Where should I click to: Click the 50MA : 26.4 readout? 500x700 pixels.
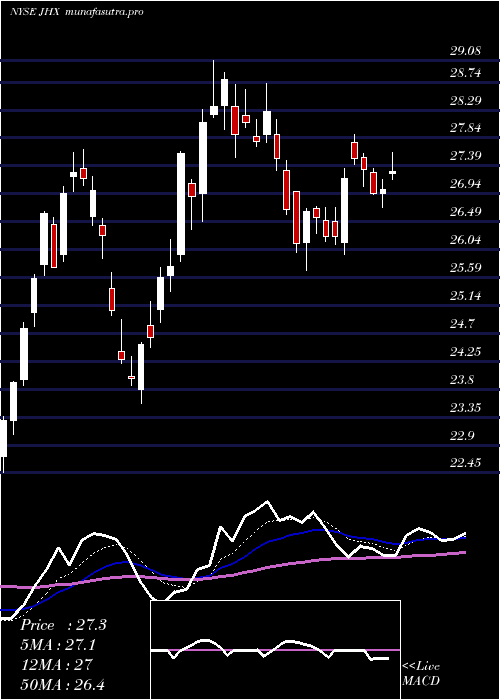(62, 684)
